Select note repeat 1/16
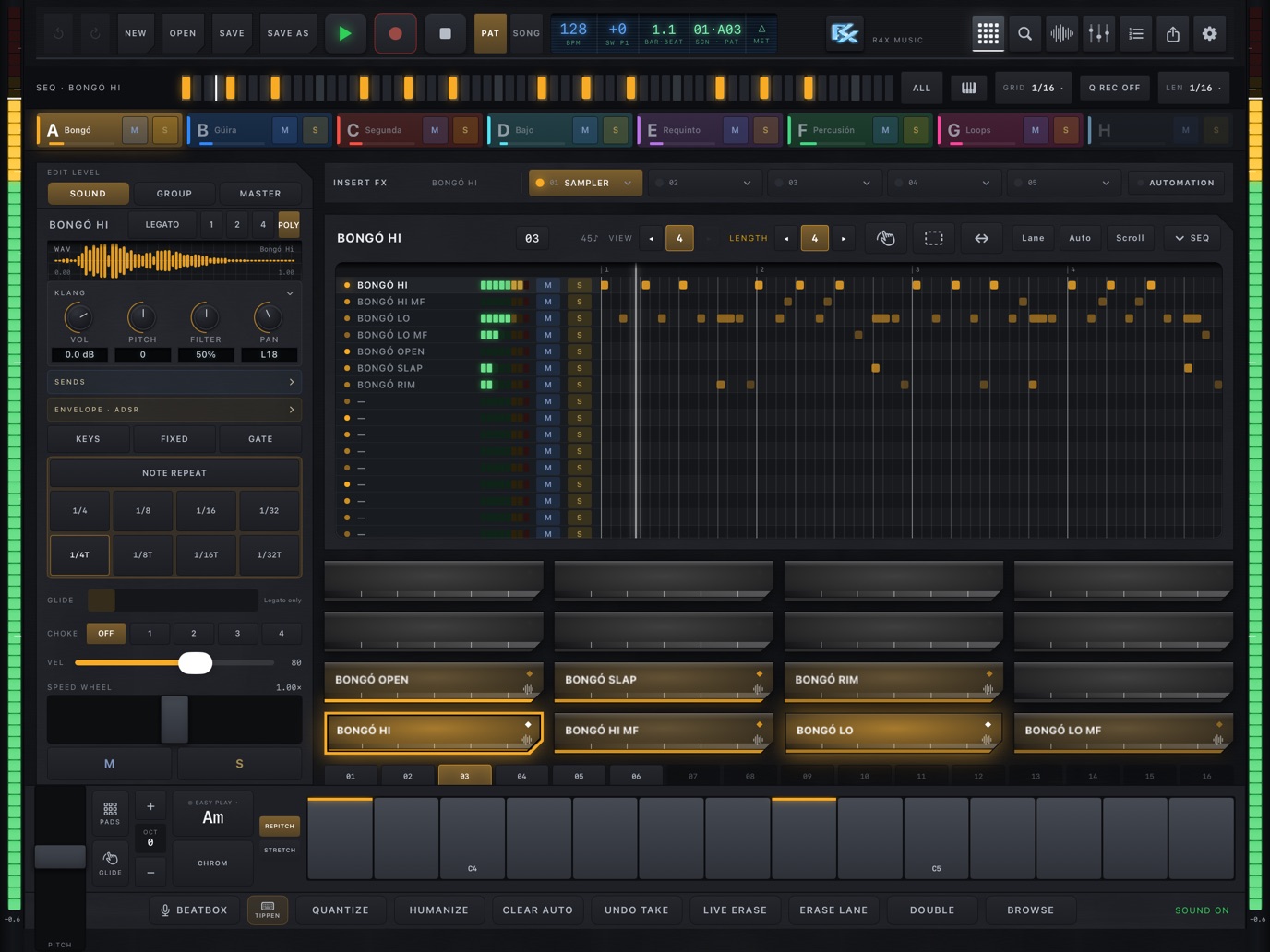Screen dimensions: 1270x952 (x=206, y=510)
